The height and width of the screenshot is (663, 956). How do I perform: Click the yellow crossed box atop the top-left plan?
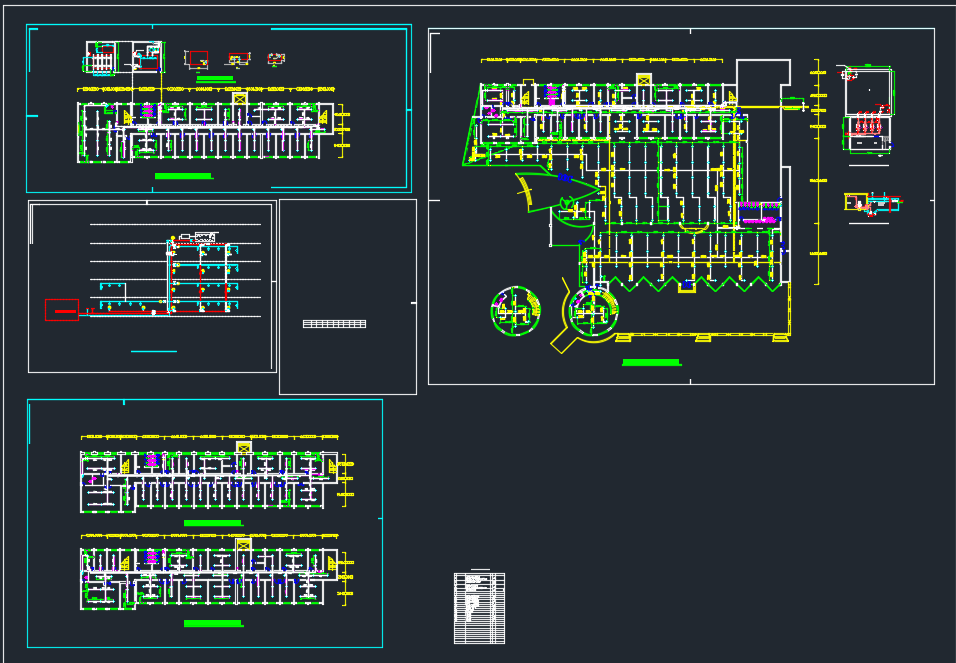[x=240, y=98]
